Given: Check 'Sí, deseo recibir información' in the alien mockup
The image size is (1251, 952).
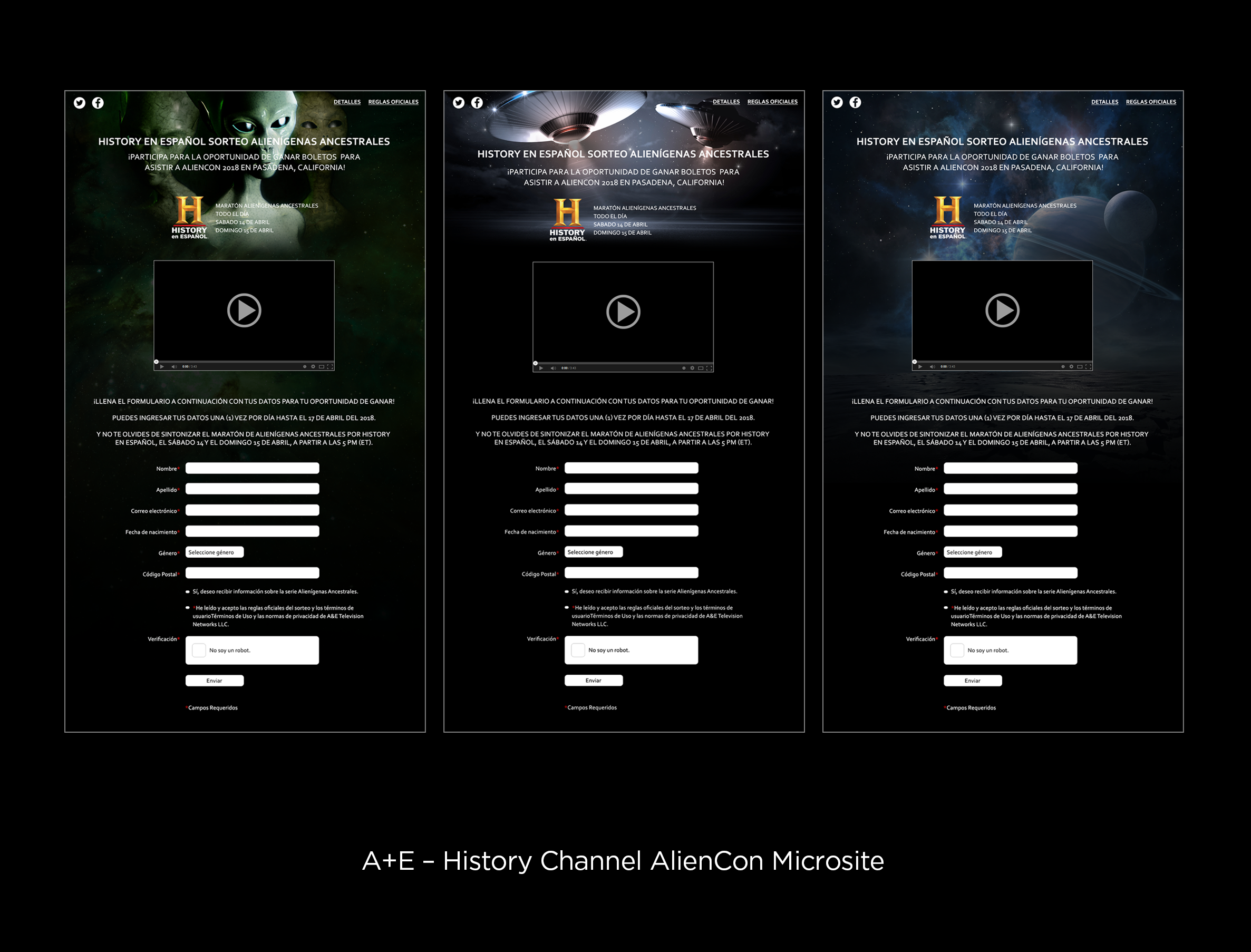Looking at the screenshot, I should click(188, 591).
